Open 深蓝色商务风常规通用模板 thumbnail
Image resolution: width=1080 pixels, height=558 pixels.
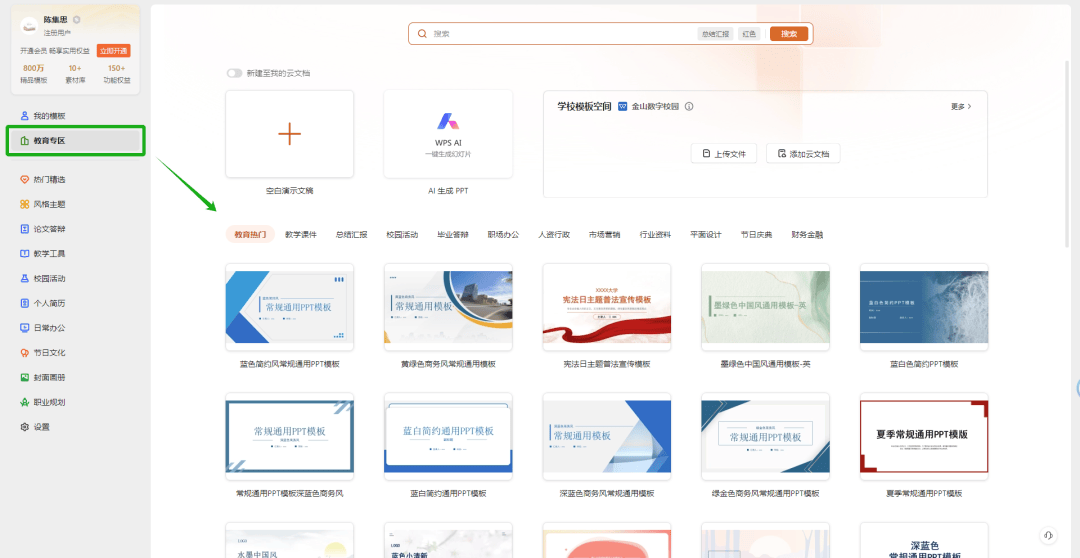(607, 437)
